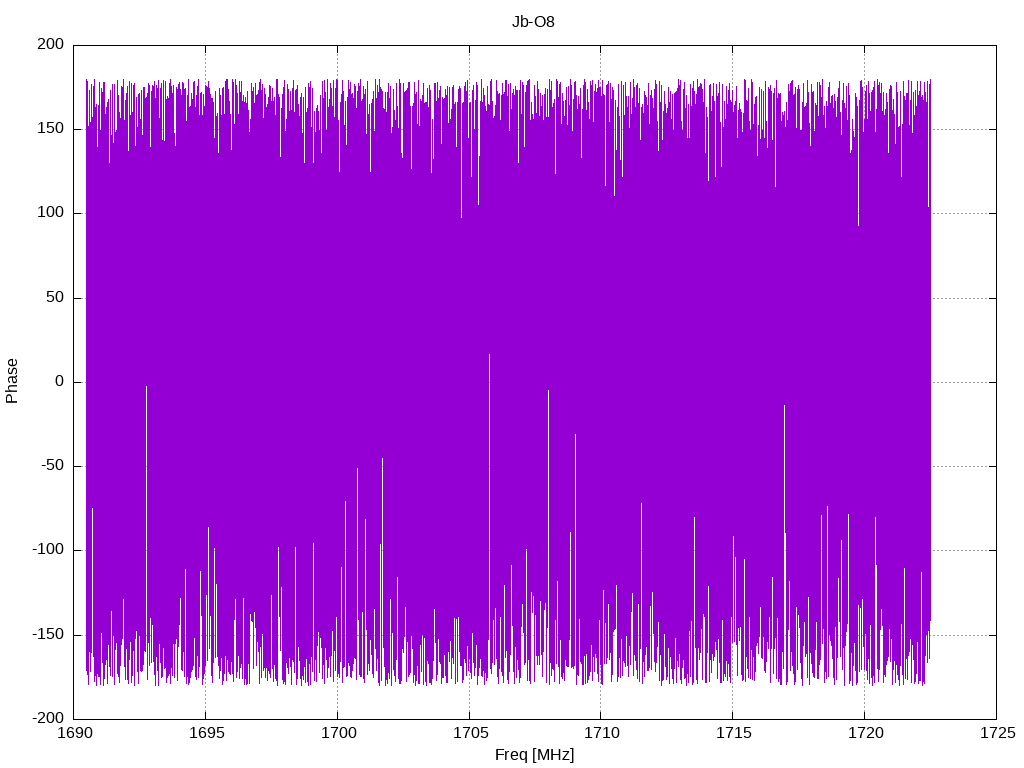
Task: Click the y-axis tick label -200
Action: (48, 718)
